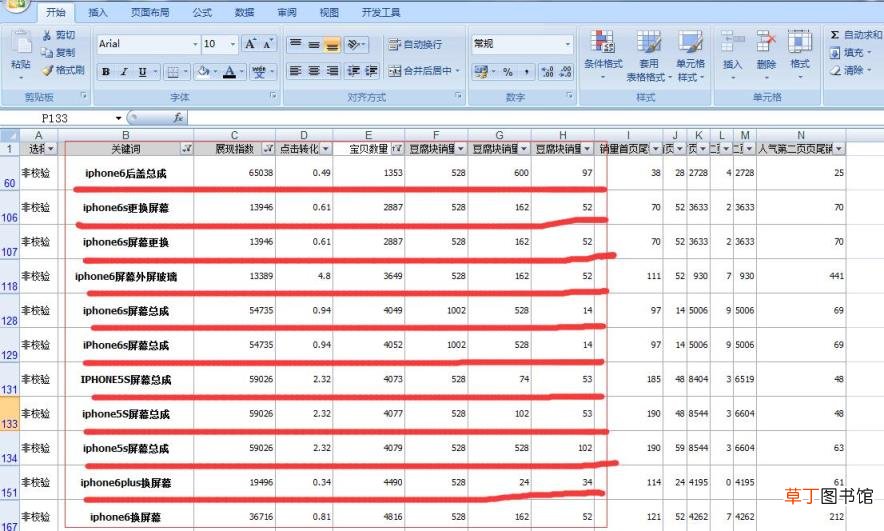Apply comma style number format
The height and width of the screenshot is (531, 884).
526,72
